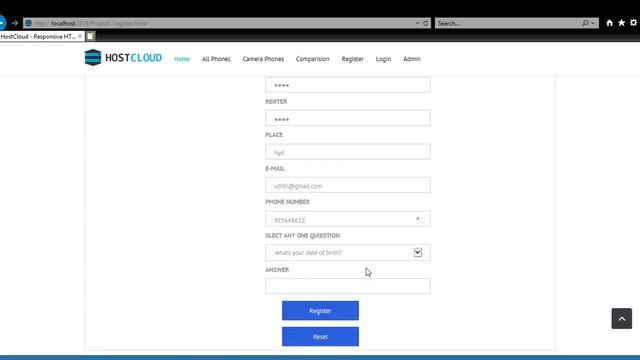Open the security question dropdown

(x=348, y=253)
